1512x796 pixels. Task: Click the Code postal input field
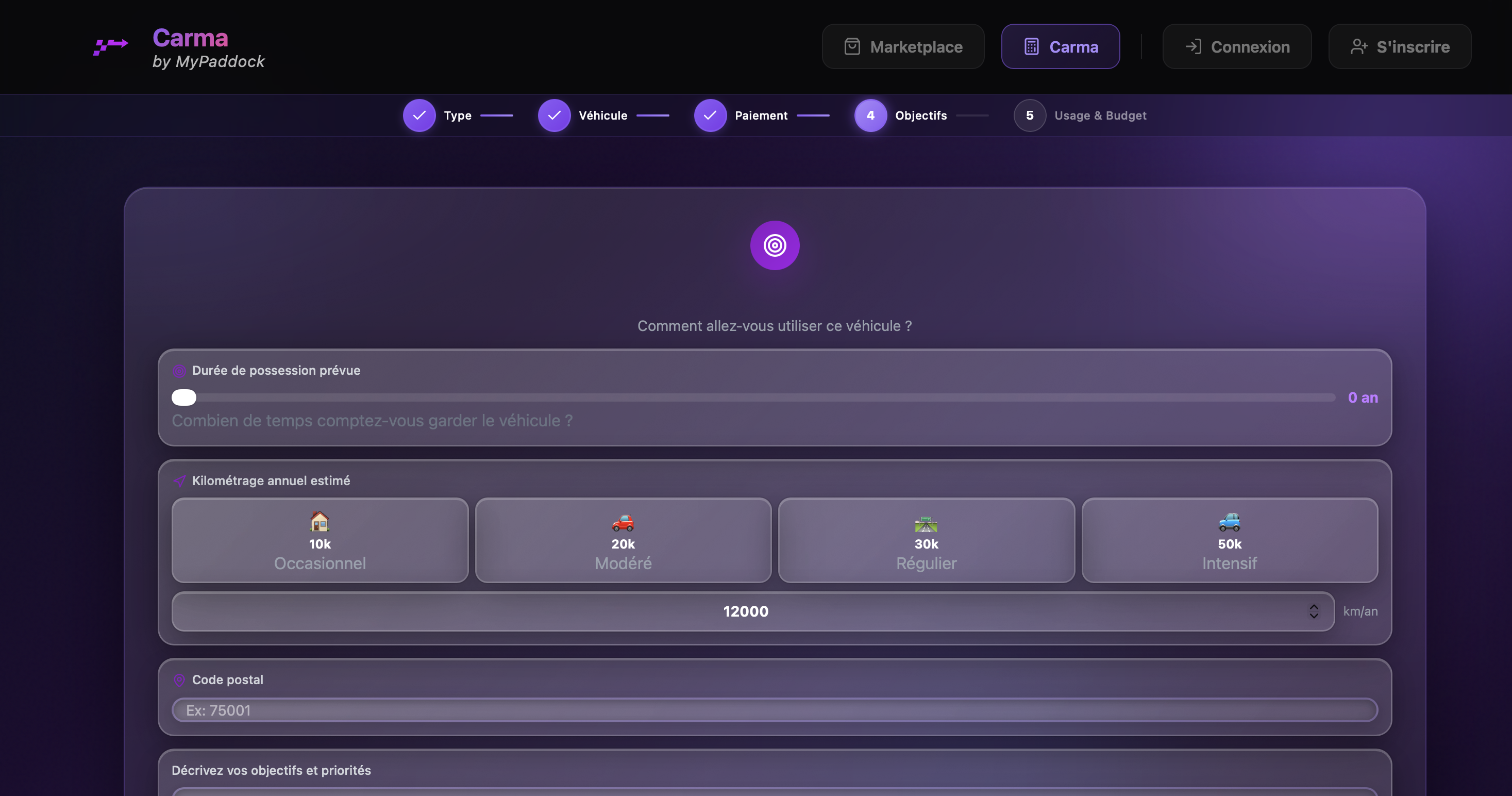[x=775, y=710]
